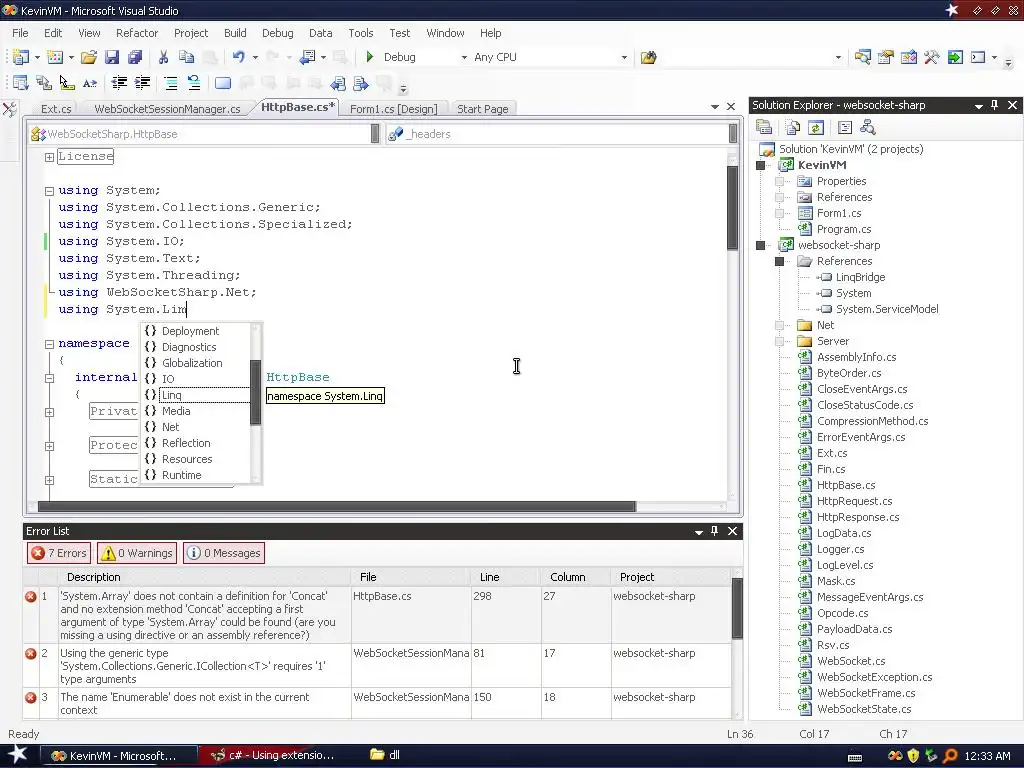This screenshot has width=1024, height=768.
Task: Refresh the Solution Explorer tree
Action: click(x=816, y=127)
